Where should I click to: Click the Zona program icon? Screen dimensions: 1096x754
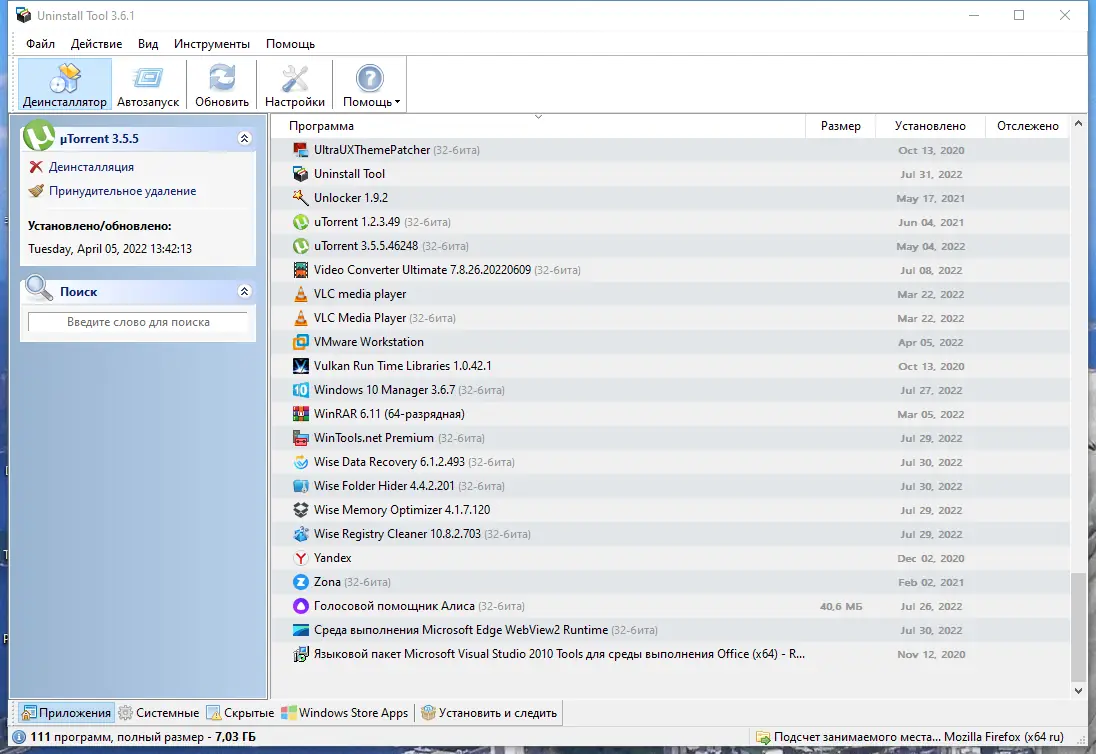pos(301,582)
